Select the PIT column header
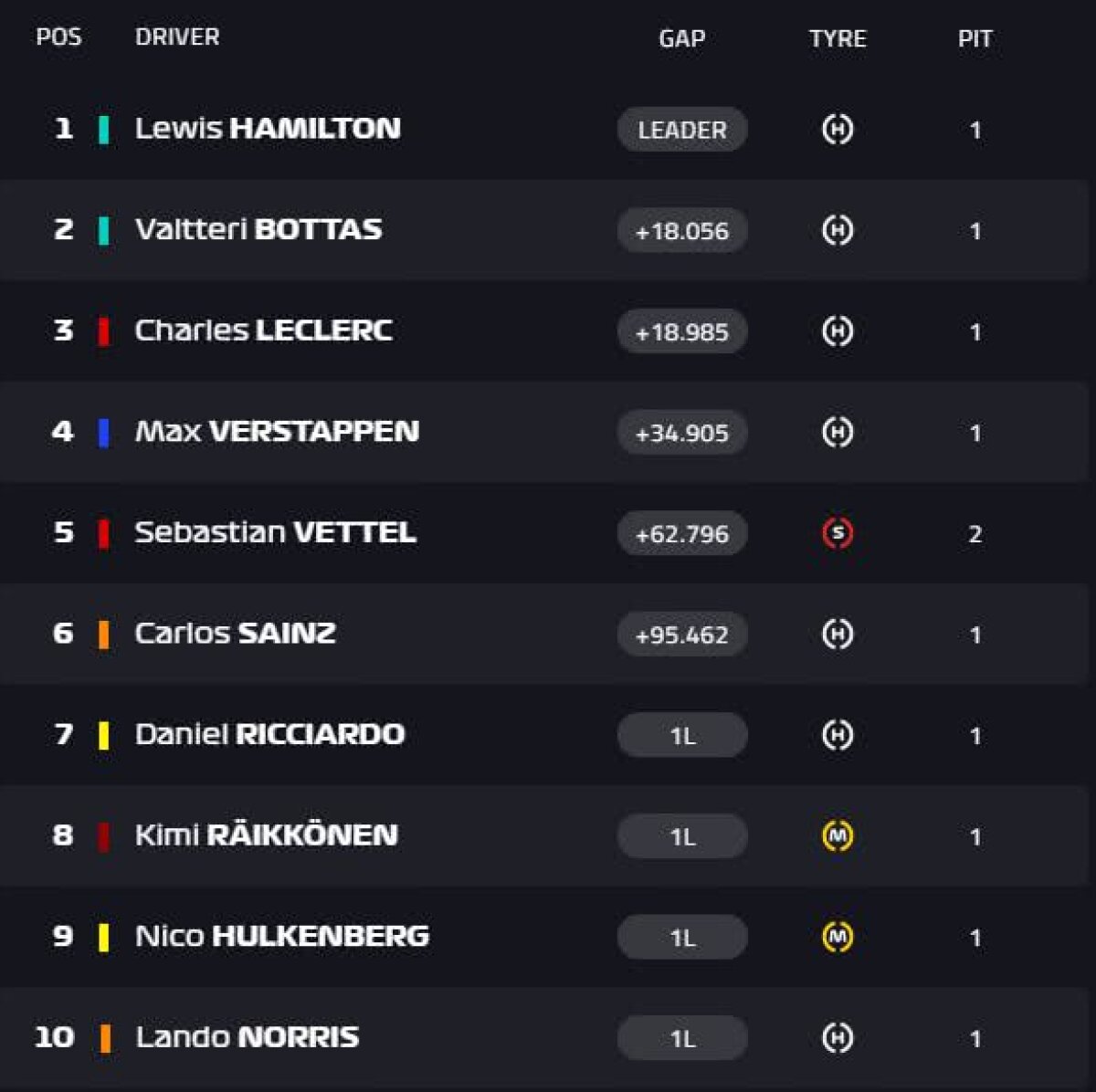 tap(975, 38)
